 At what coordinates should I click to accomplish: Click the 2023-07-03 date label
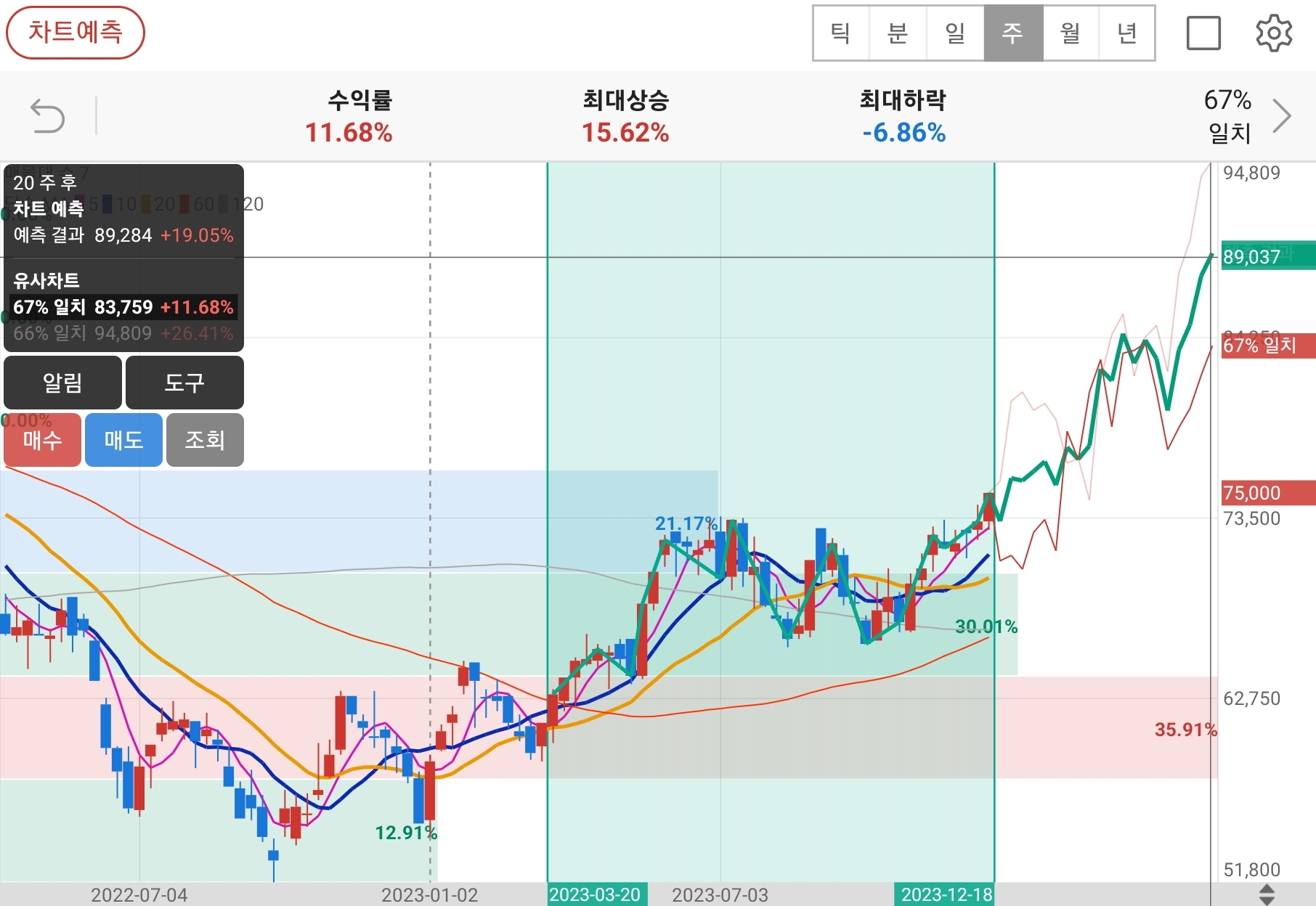[x=720, y=895]
